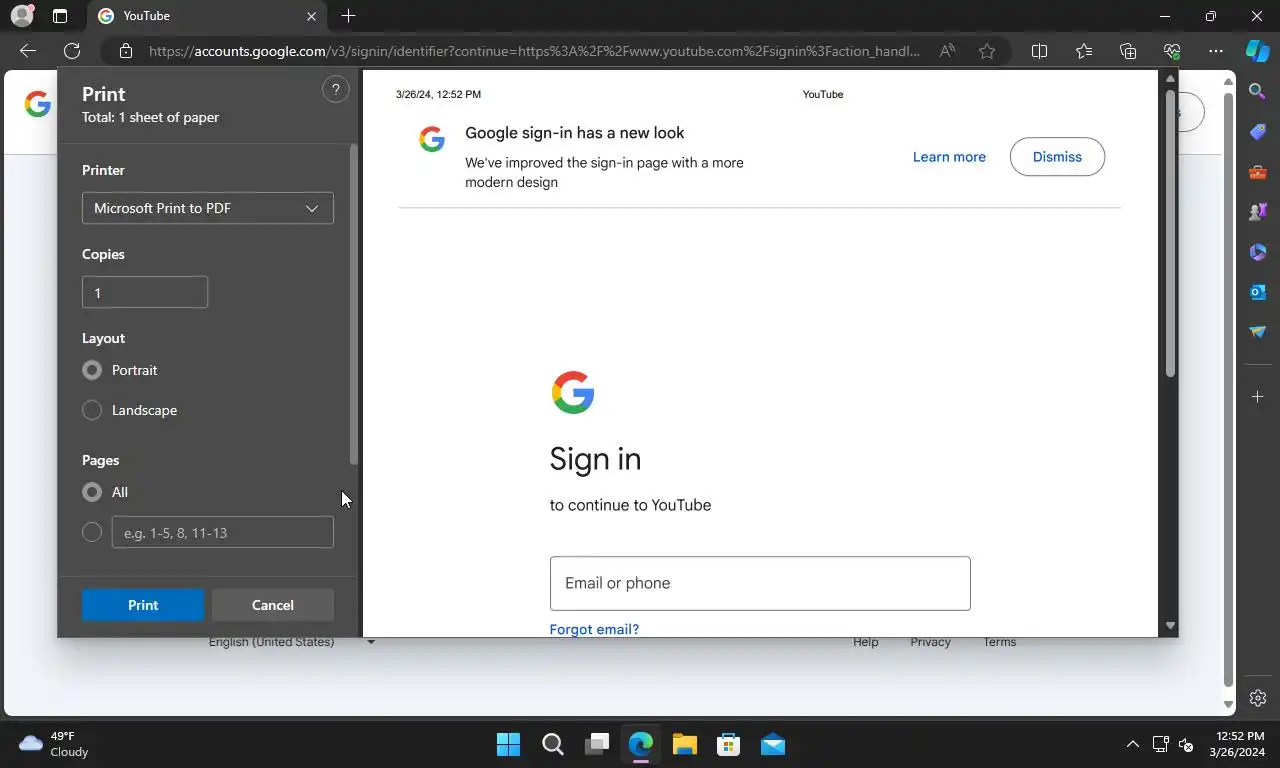Open the sidebar Shopping tag icon
Image resolution: width=1280 pixels, height=768 pixels.
click(x=1258, y=132)
